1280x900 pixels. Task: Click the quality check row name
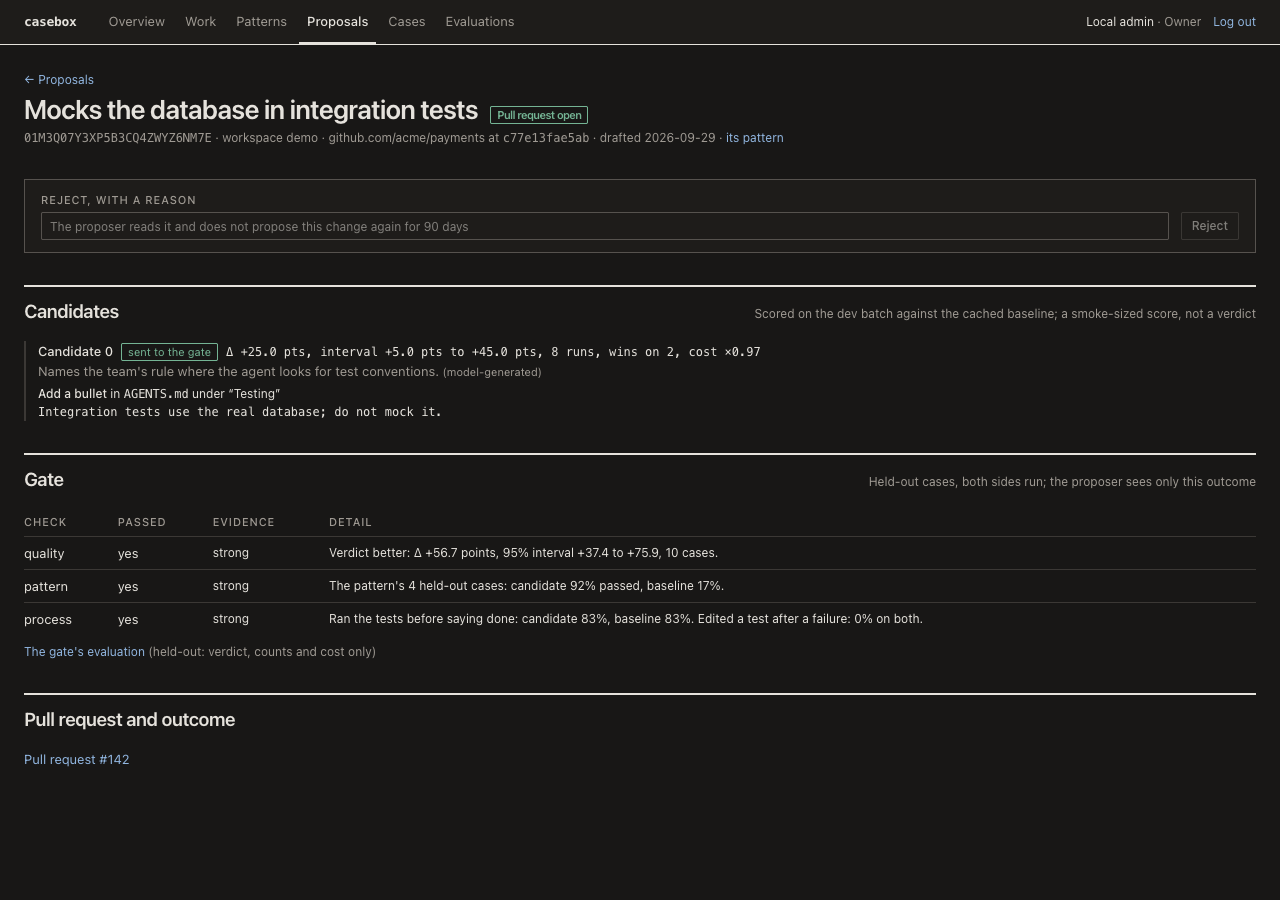coord(44,553)
